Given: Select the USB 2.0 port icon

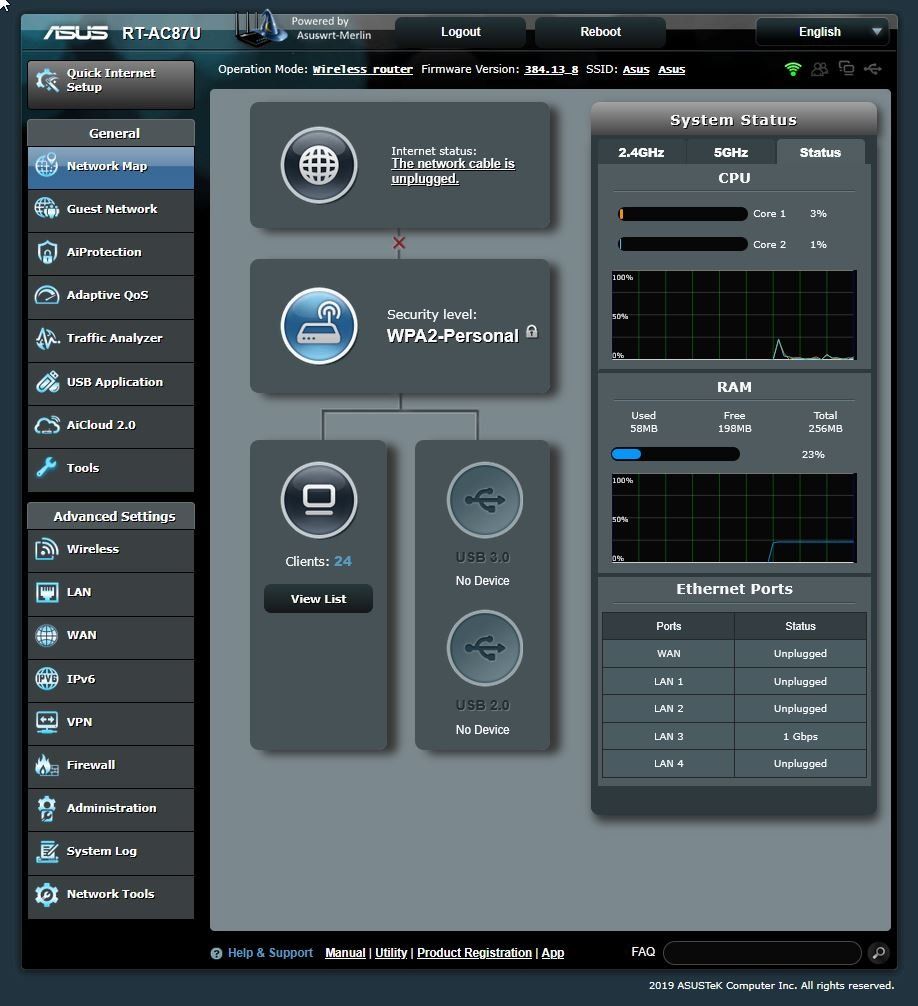Looking at the screenshot, I should [485, 648].
